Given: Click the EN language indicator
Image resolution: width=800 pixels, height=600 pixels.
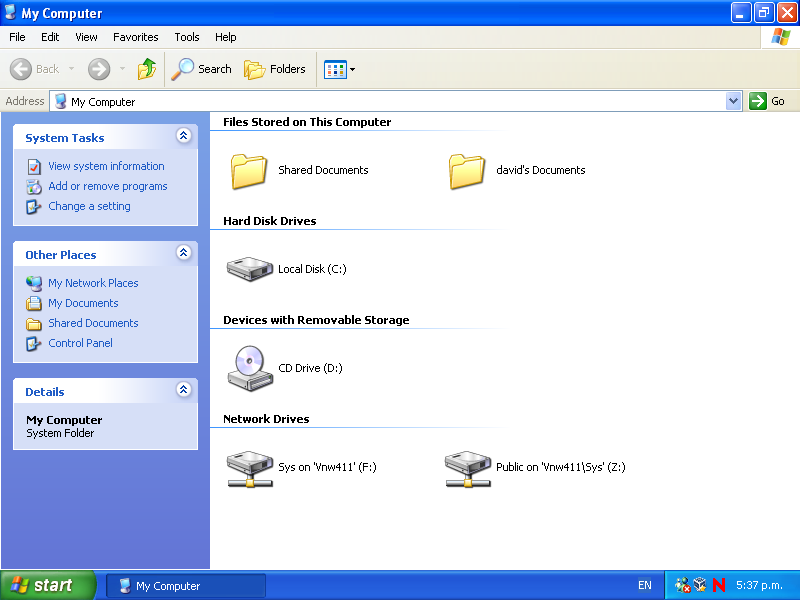Looking at the screenshot, I should point(644,585).
